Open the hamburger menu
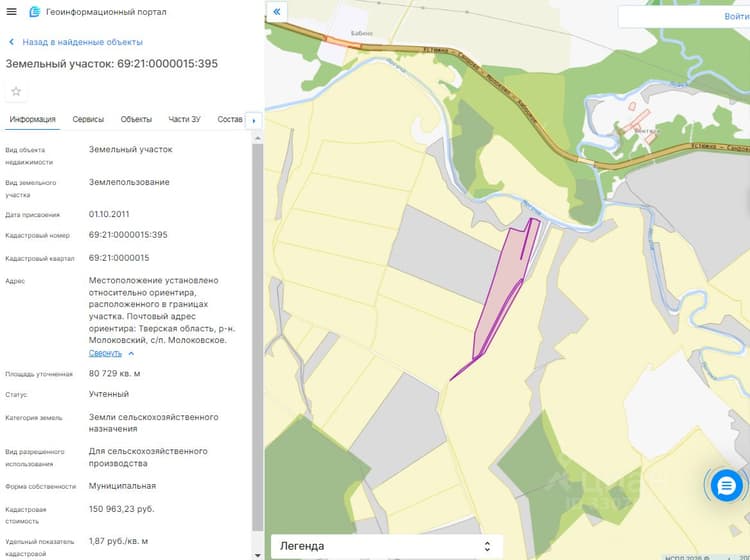The width and height of the screenshot is (750, 560). point(11,11)
